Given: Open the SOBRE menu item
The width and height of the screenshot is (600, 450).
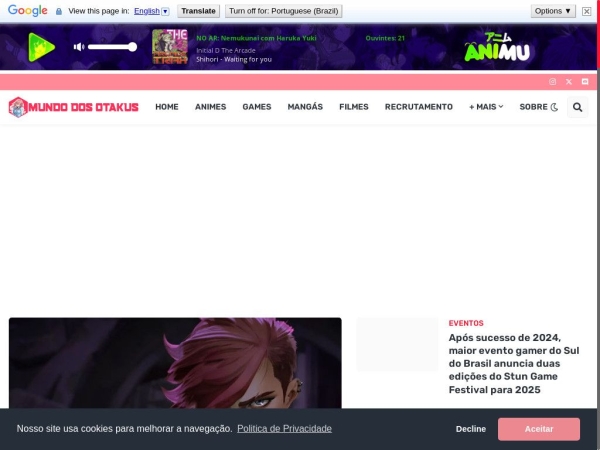Looking at the screenshot, I should click(x=533, y=107).
